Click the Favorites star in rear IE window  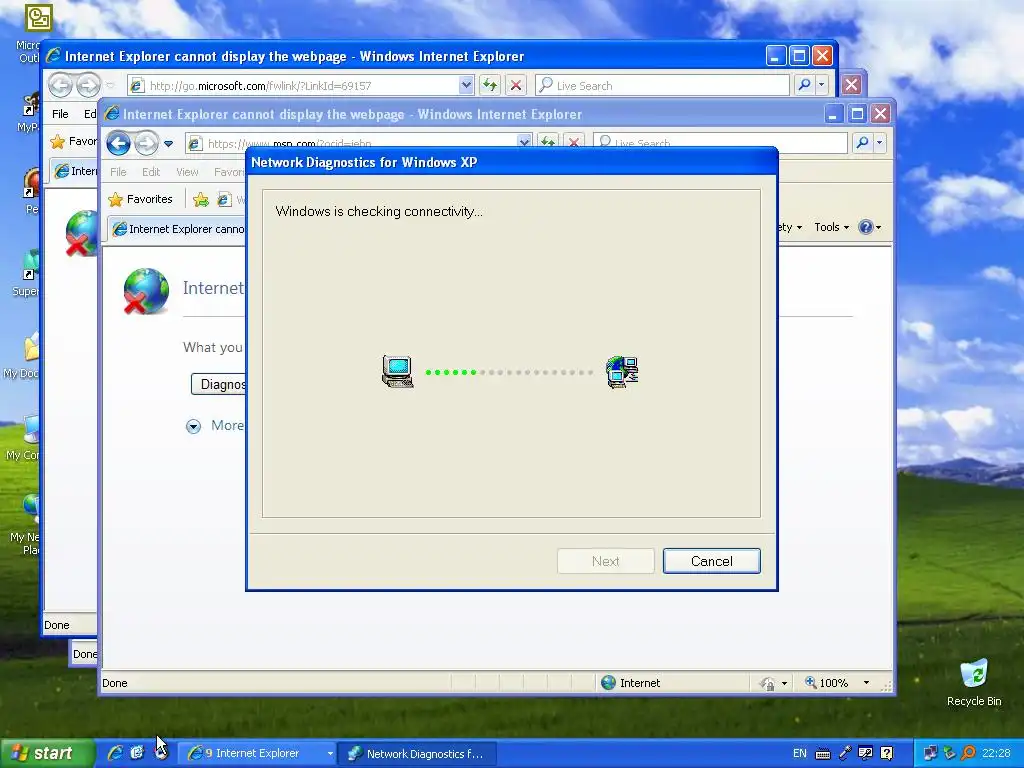pyautogui.click(x=57, y=141)
